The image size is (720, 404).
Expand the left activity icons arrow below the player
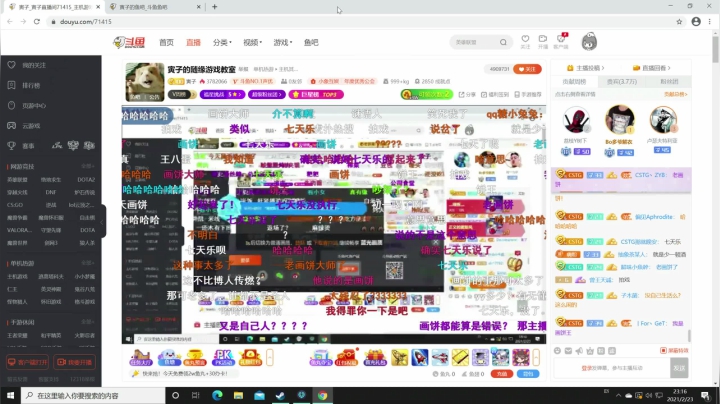(270, 357)
